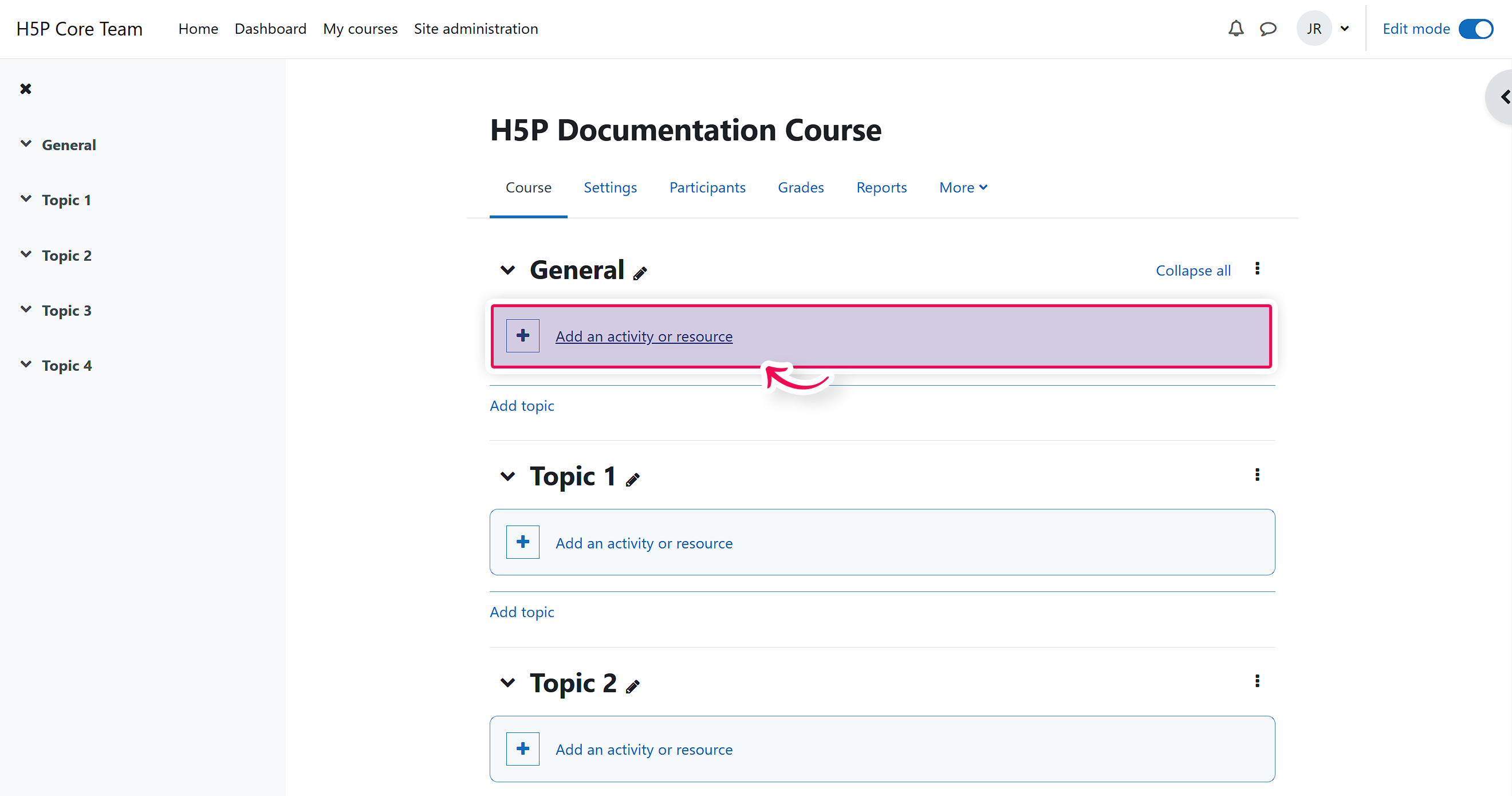Screen dimensions: 1512x796
Task: Edit the Topic 1 name pencil
Action: coord(632,479)
